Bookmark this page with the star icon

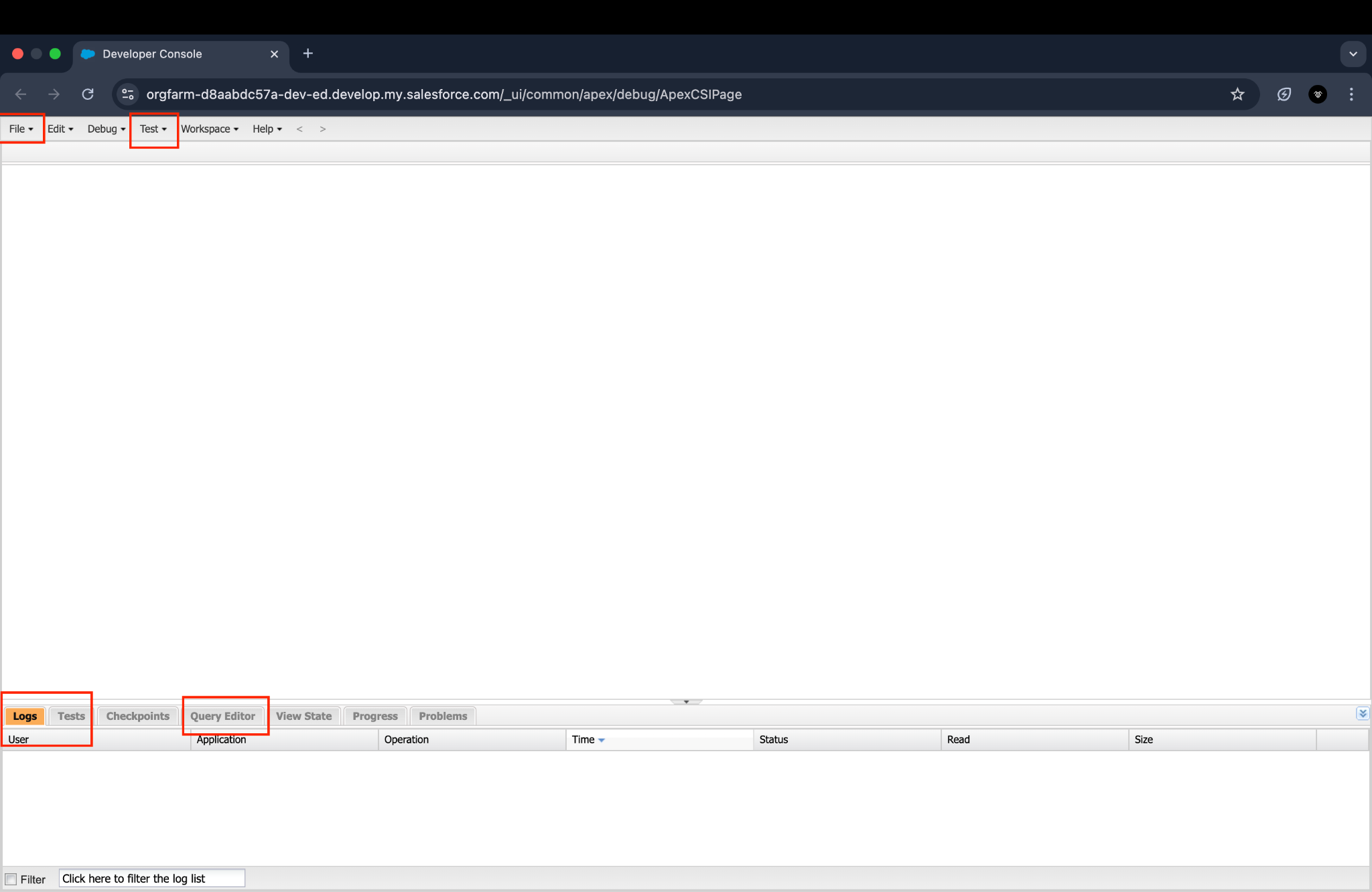[x=1237, y=94]
